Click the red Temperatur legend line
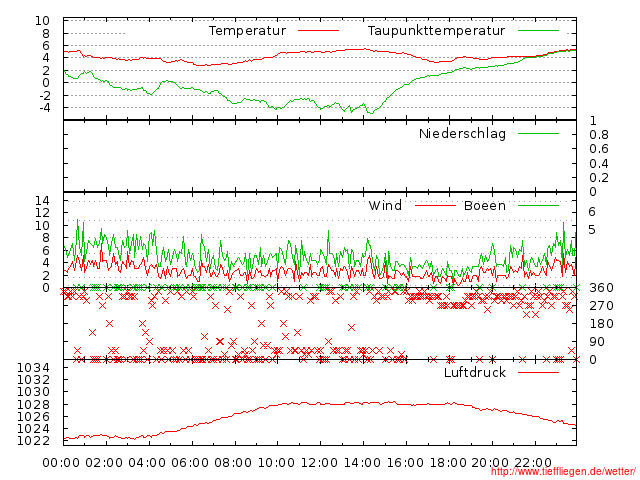 click(318, 31)
